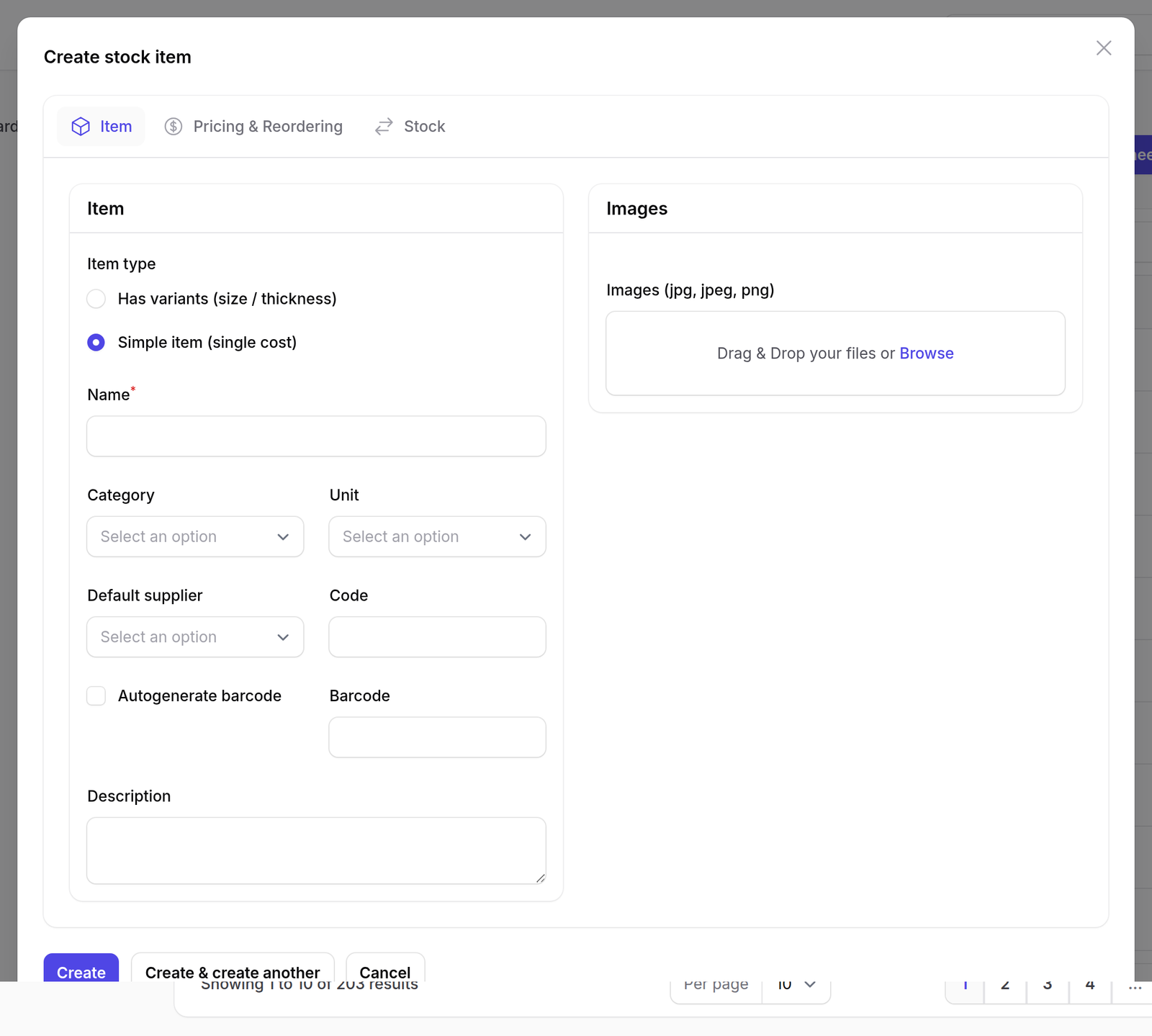This screenshot has width=1152, height=1036.
Task: Click the Description text area
Action: pyautogui.click(x=316, y=850)
